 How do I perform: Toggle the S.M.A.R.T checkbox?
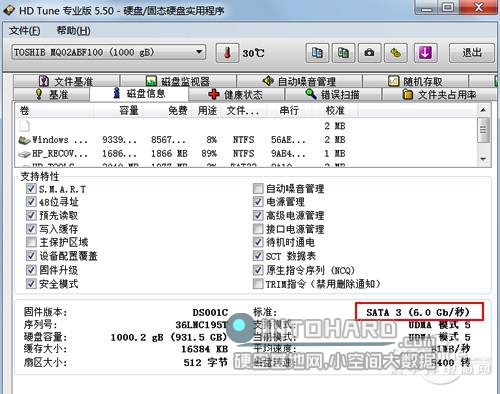[31, 189]
